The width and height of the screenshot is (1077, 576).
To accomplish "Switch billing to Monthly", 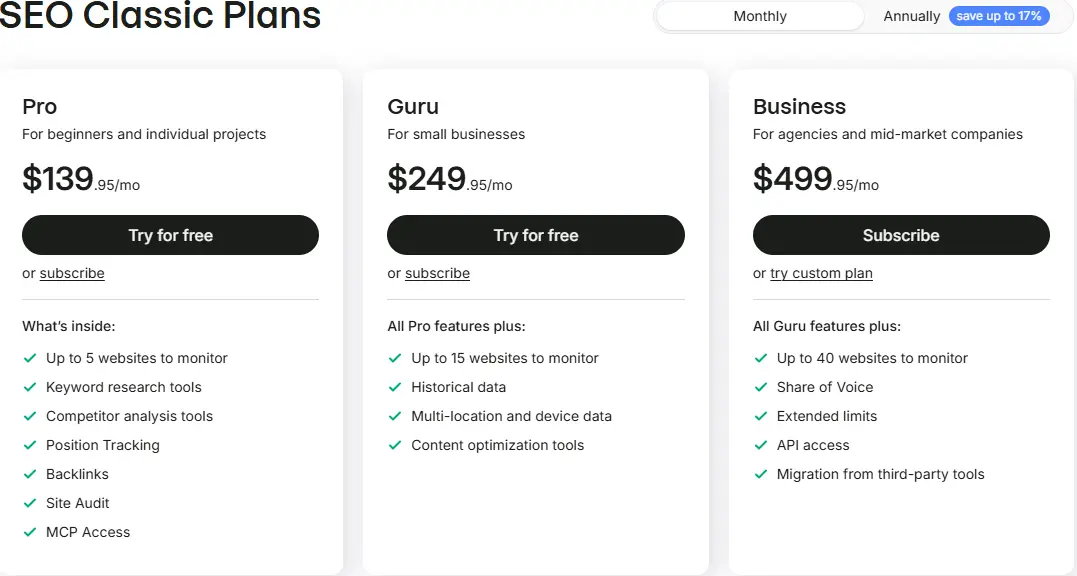I will pyautogui.click(x=760, y=16).
